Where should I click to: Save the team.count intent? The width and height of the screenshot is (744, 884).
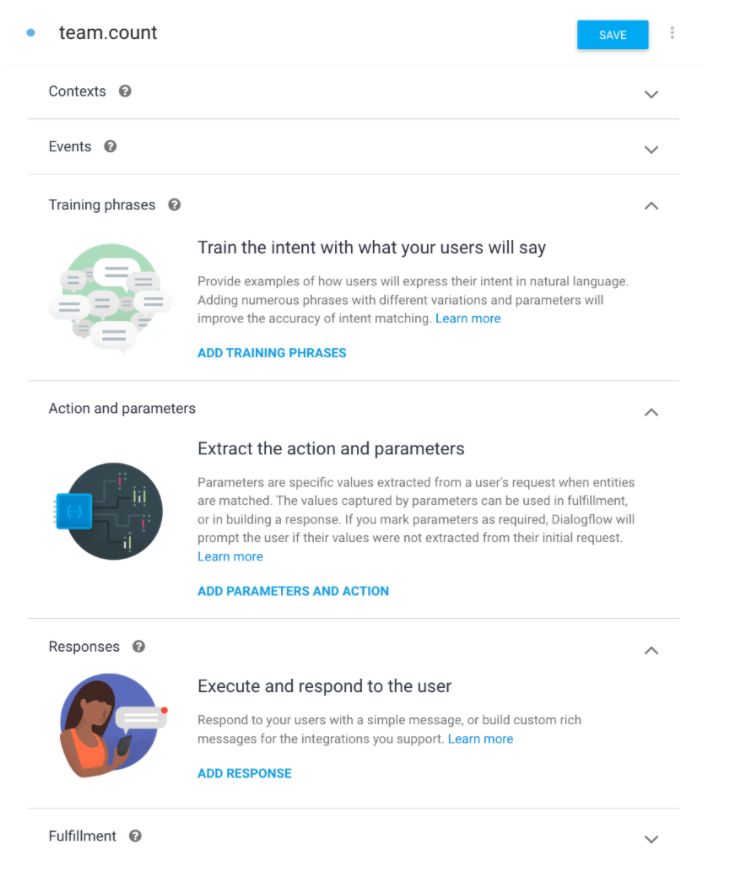(612, 33)
